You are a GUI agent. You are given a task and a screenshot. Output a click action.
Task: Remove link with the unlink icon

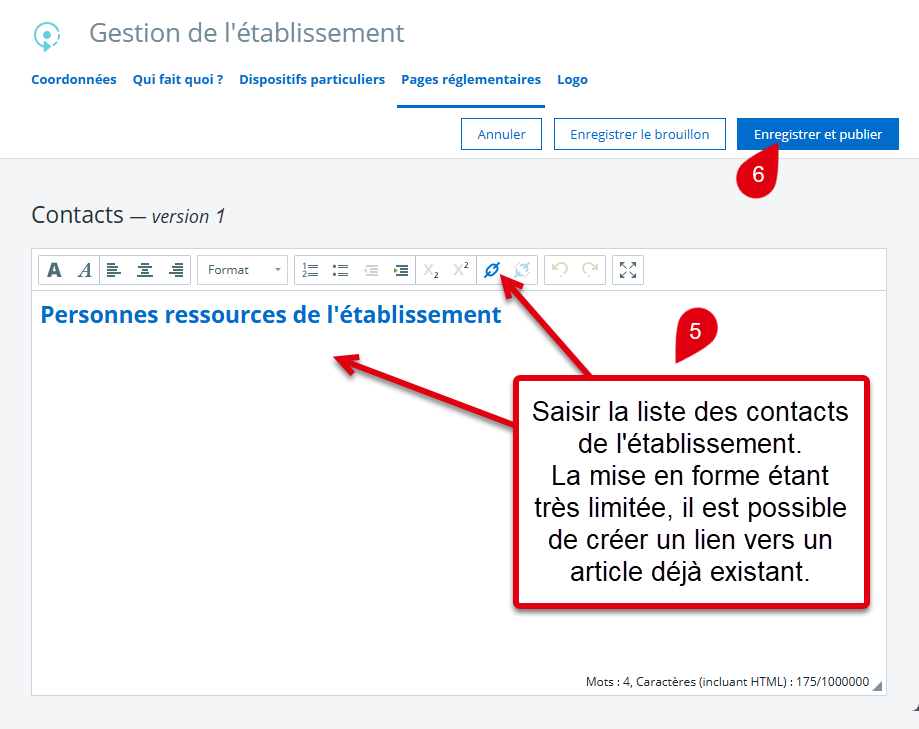point(522,270)
